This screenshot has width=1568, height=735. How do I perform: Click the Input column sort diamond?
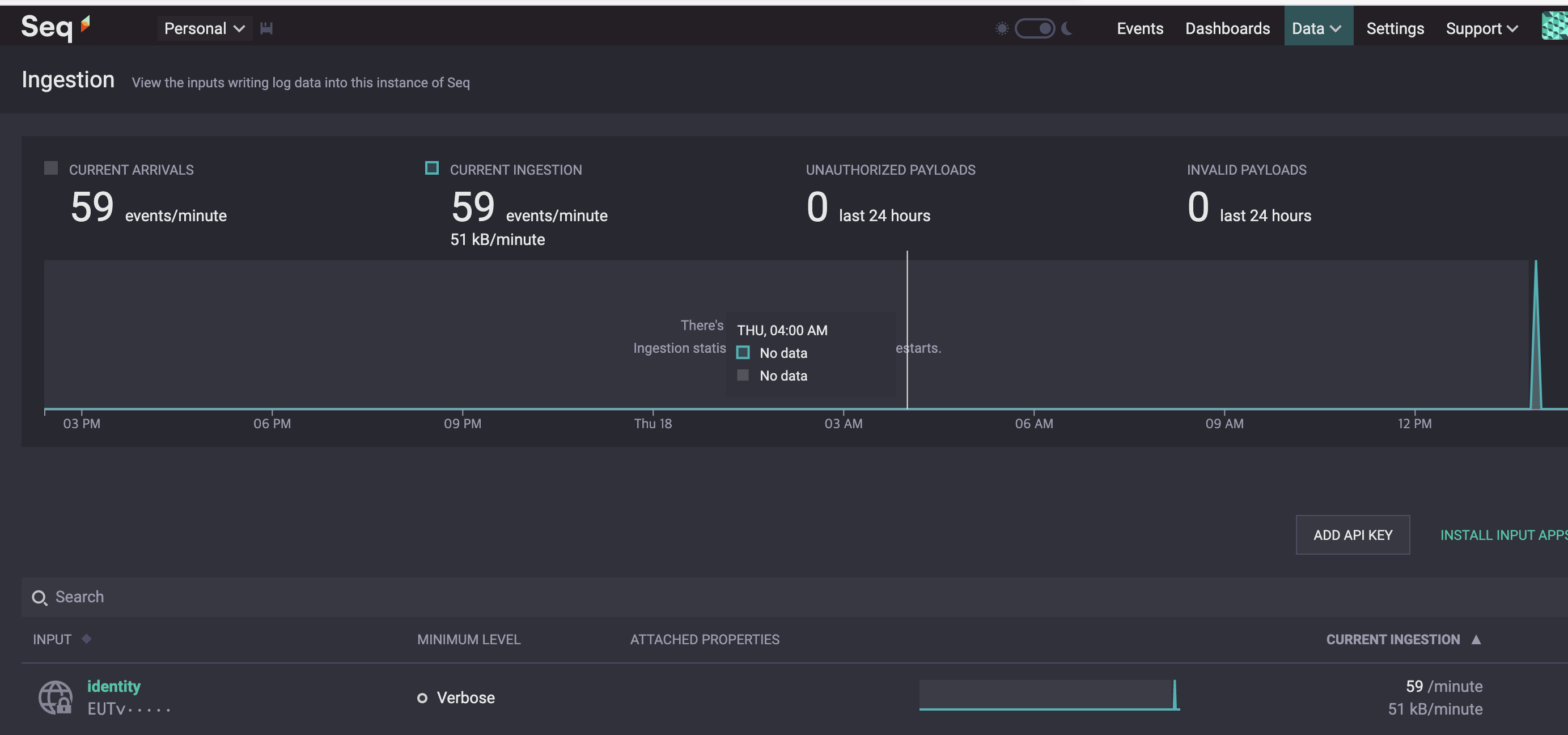86,638
